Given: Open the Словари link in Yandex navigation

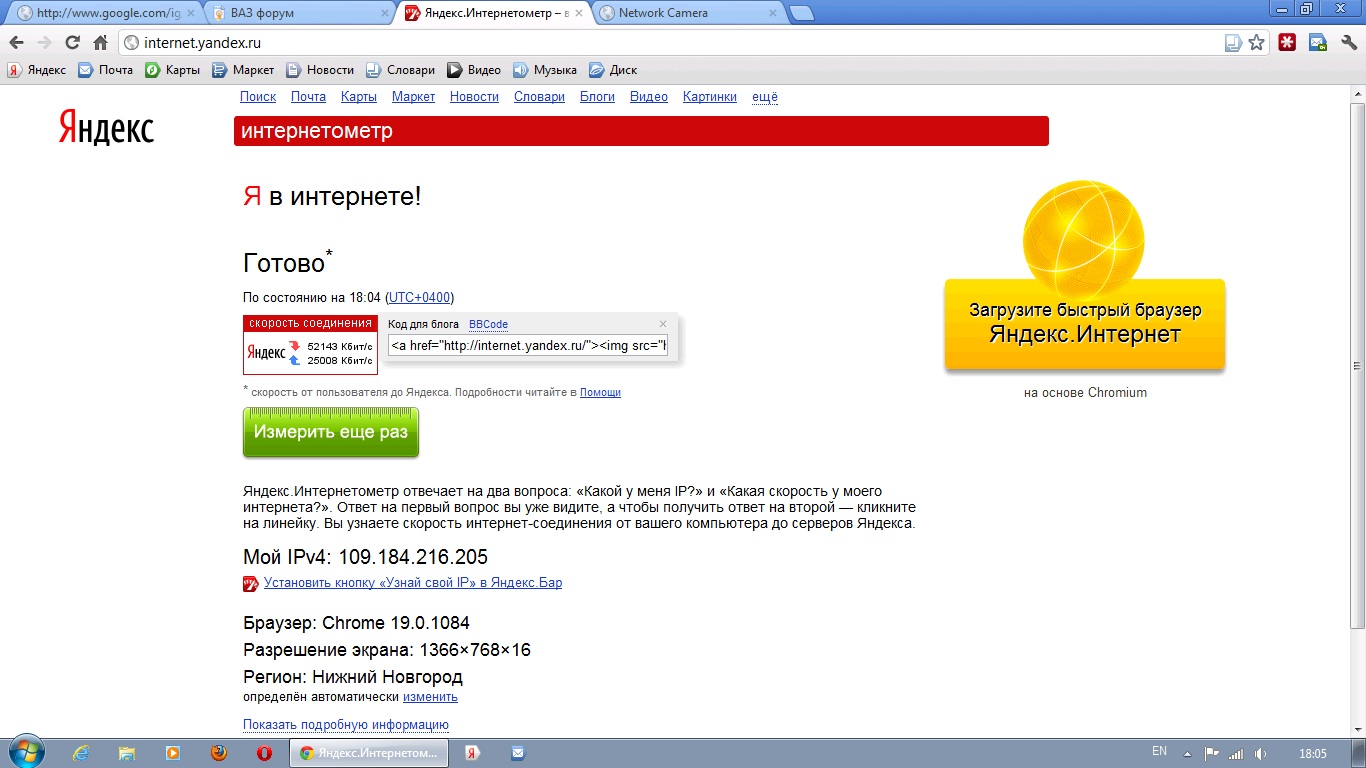Looking at the screenshot, I should pos(539,97).
